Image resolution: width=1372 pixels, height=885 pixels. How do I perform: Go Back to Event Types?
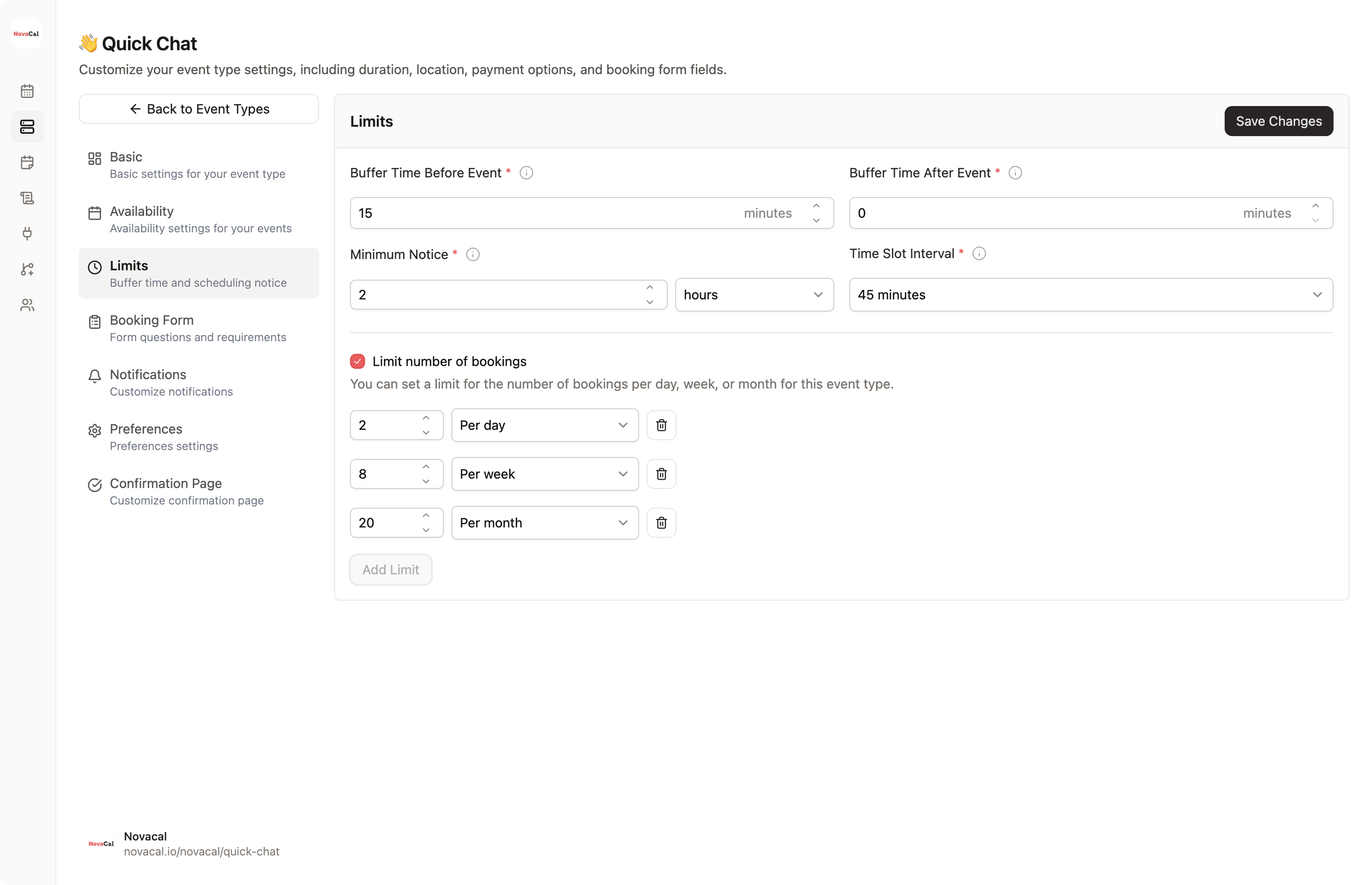click(x=199, y=109)
